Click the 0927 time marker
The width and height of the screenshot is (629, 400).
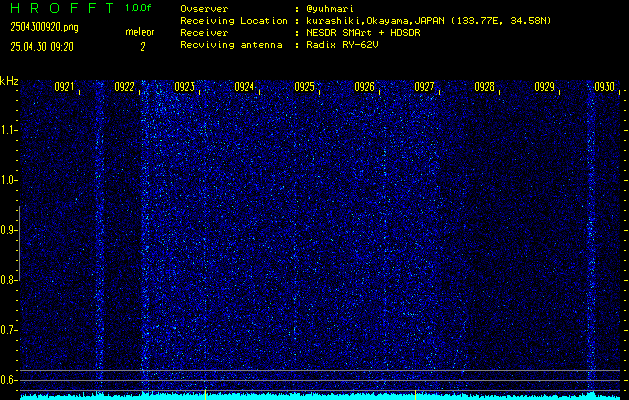(x=424, y=87)
